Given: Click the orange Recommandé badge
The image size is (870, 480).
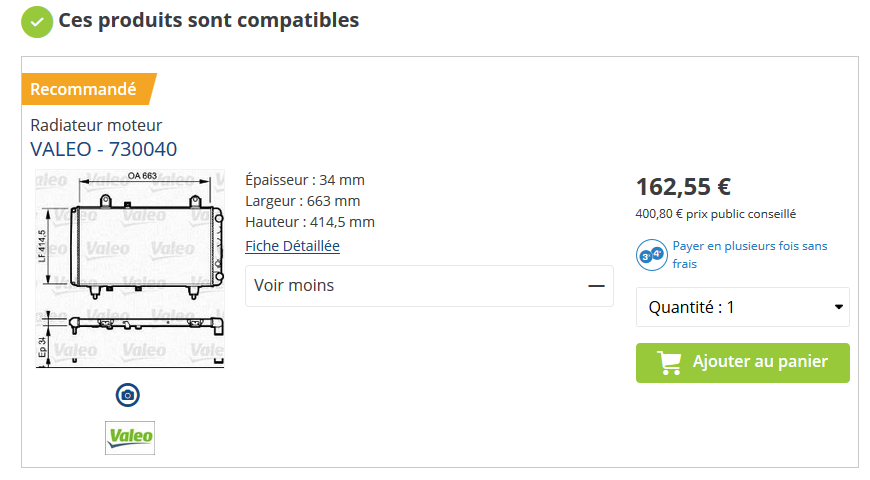Looking at the screenshot, I should click(x=89, y=89).
